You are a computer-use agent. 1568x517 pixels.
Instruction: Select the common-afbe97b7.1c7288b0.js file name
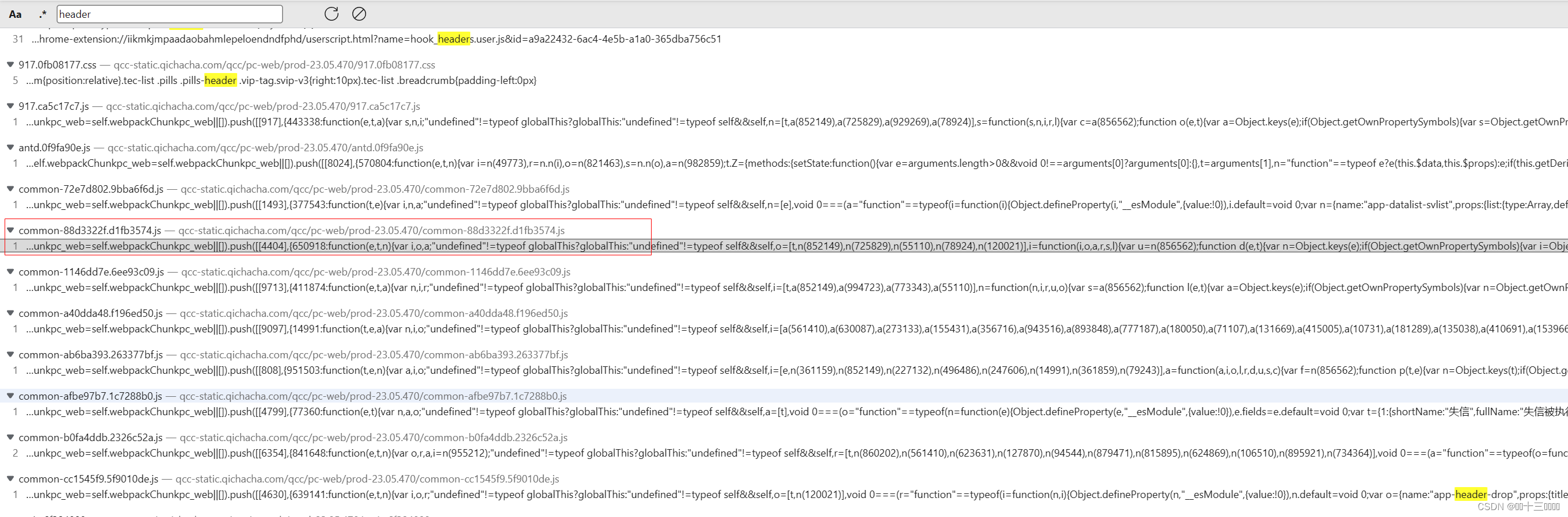(90, 395)
